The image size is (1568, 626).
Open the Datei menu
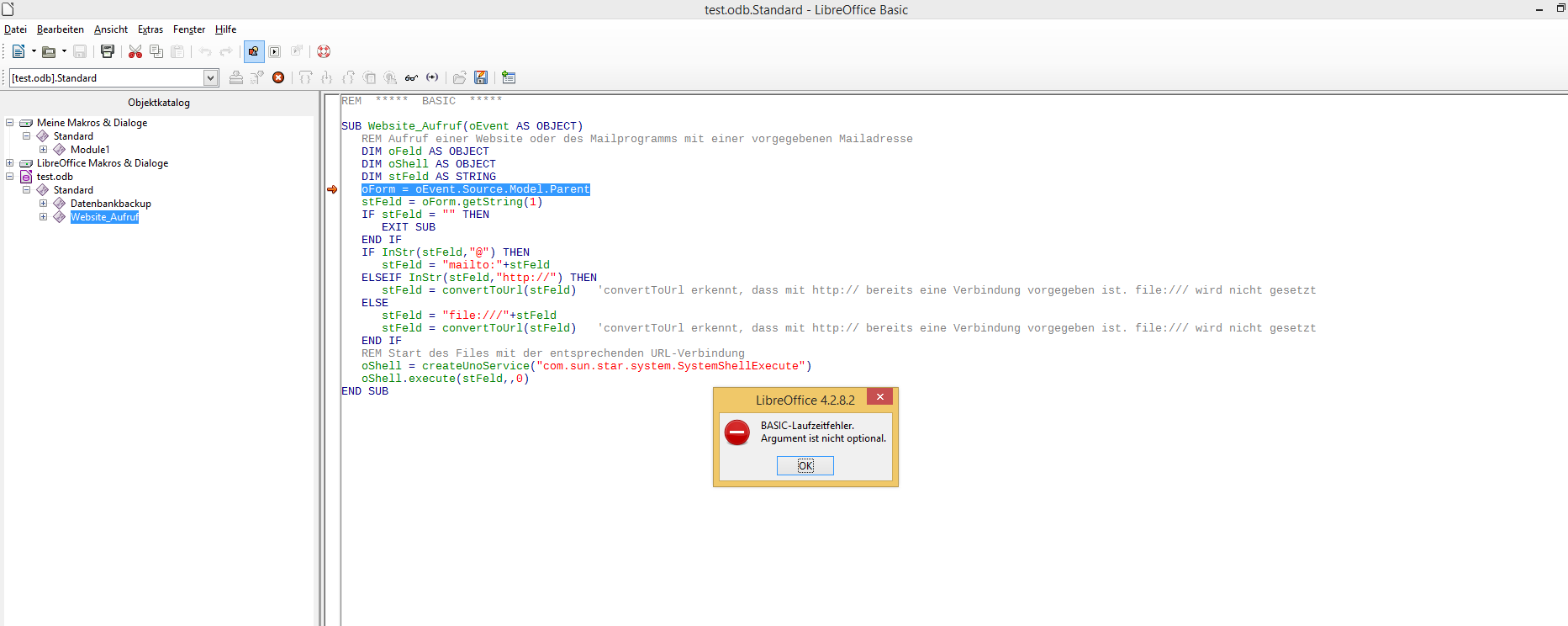pos(15,29)
